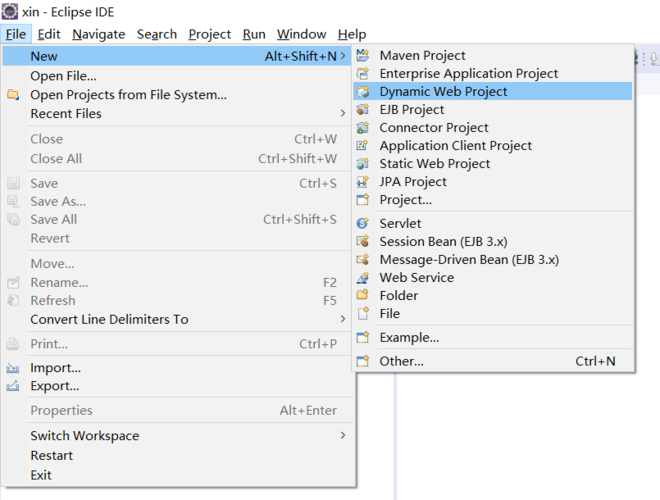Viewport: 660px width, 500px height.
Task: Select Application Client Project entry
Action: [492, 146]
